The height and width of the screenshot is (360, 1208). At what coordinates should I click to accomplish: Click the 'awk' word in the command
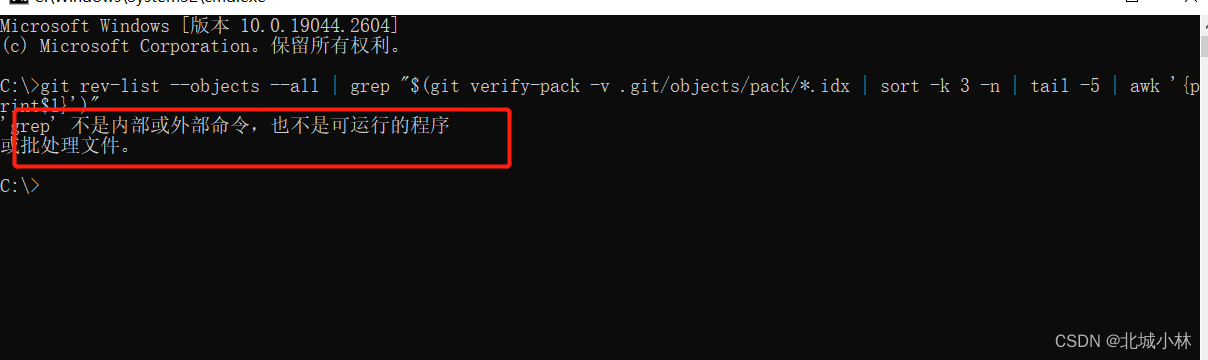1145,86
